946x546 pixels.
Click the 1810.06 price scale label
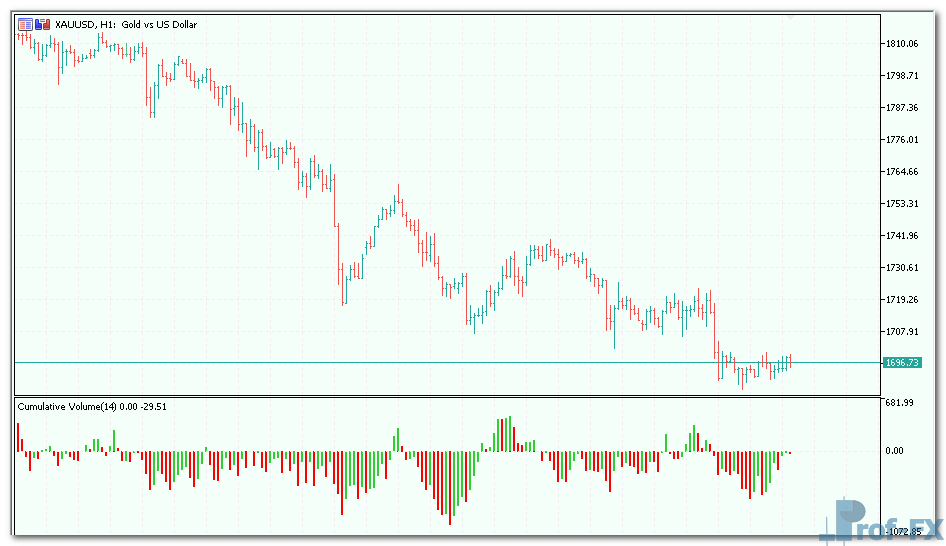point(901,43)
